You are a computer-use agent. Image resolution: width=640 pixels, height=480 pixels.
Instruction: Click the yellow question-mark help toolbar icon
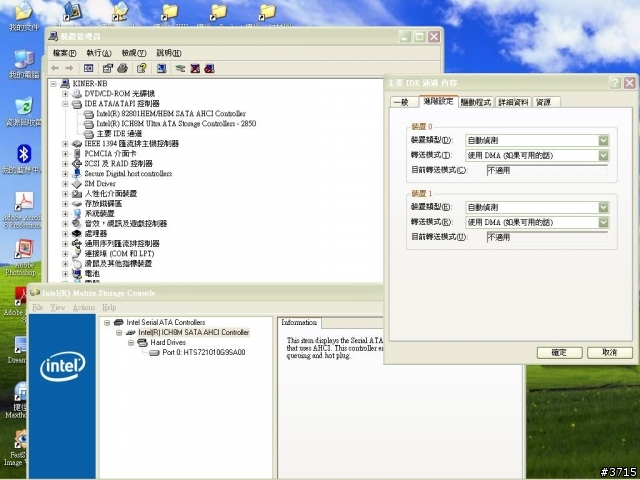tap(142, 68)
